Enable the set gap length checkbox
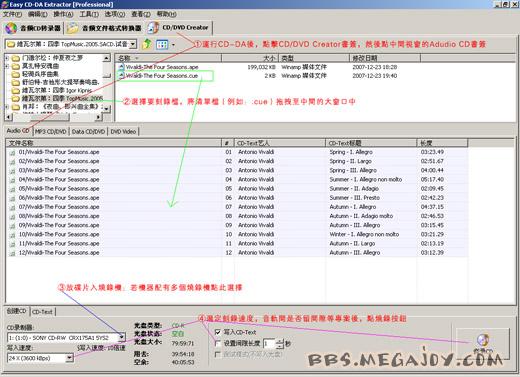 (218, 343)
